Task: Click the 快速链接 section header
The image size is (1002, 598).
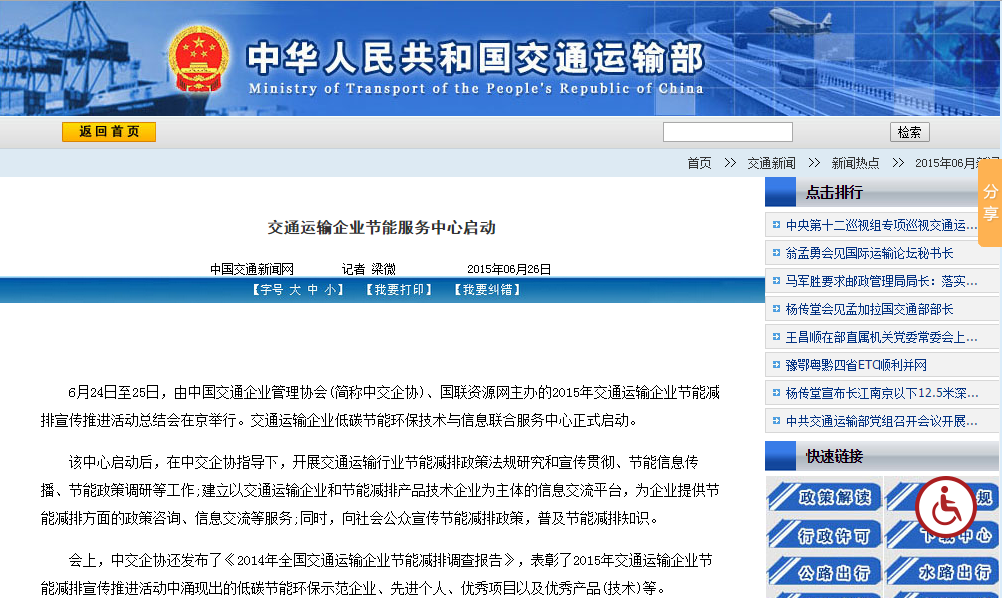Action: coord(834,456)
